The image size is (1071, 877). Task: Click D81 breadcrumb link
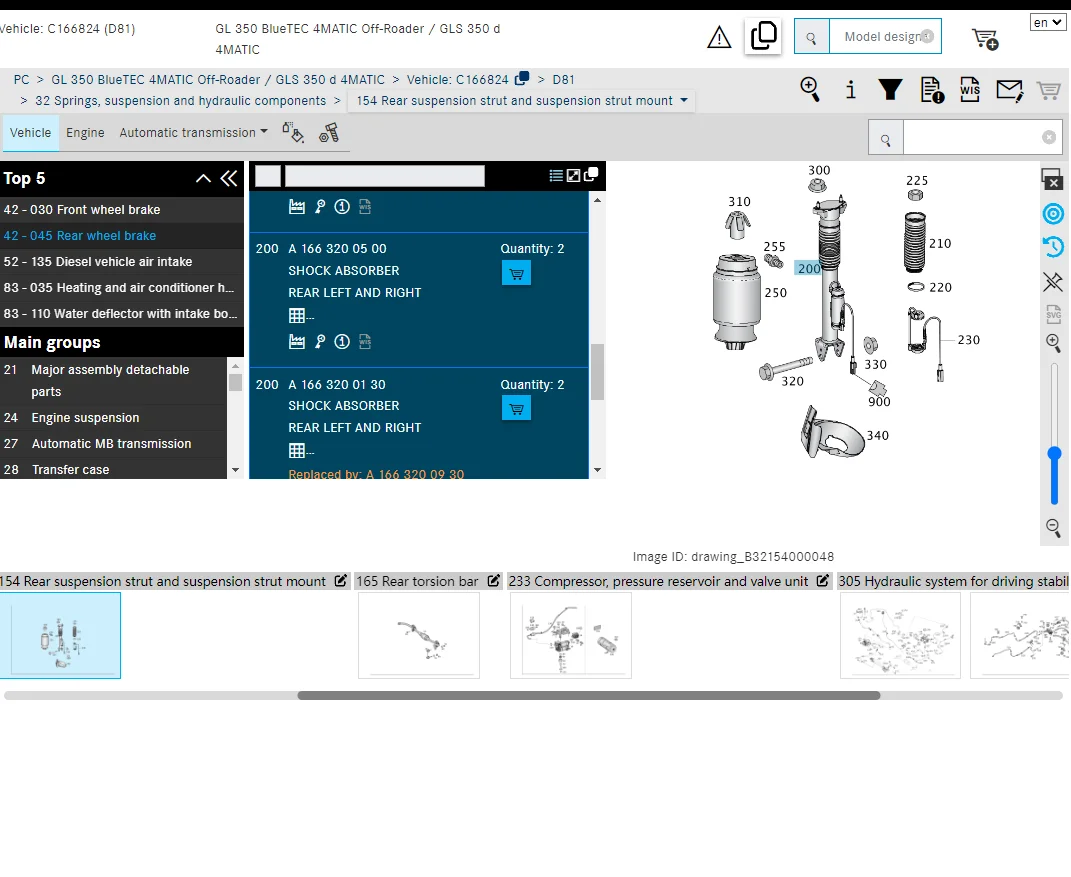tap(564, 79)
